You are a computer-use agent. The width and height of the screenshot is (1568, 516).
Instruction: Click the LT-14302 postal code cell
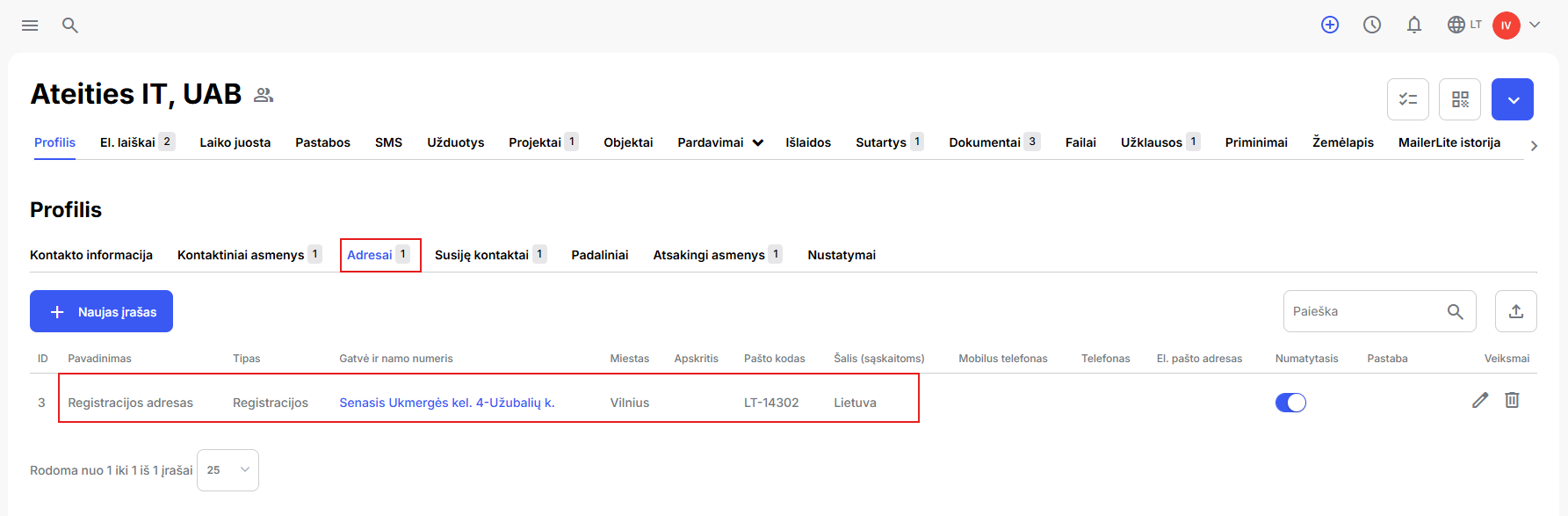pos(771,403)
